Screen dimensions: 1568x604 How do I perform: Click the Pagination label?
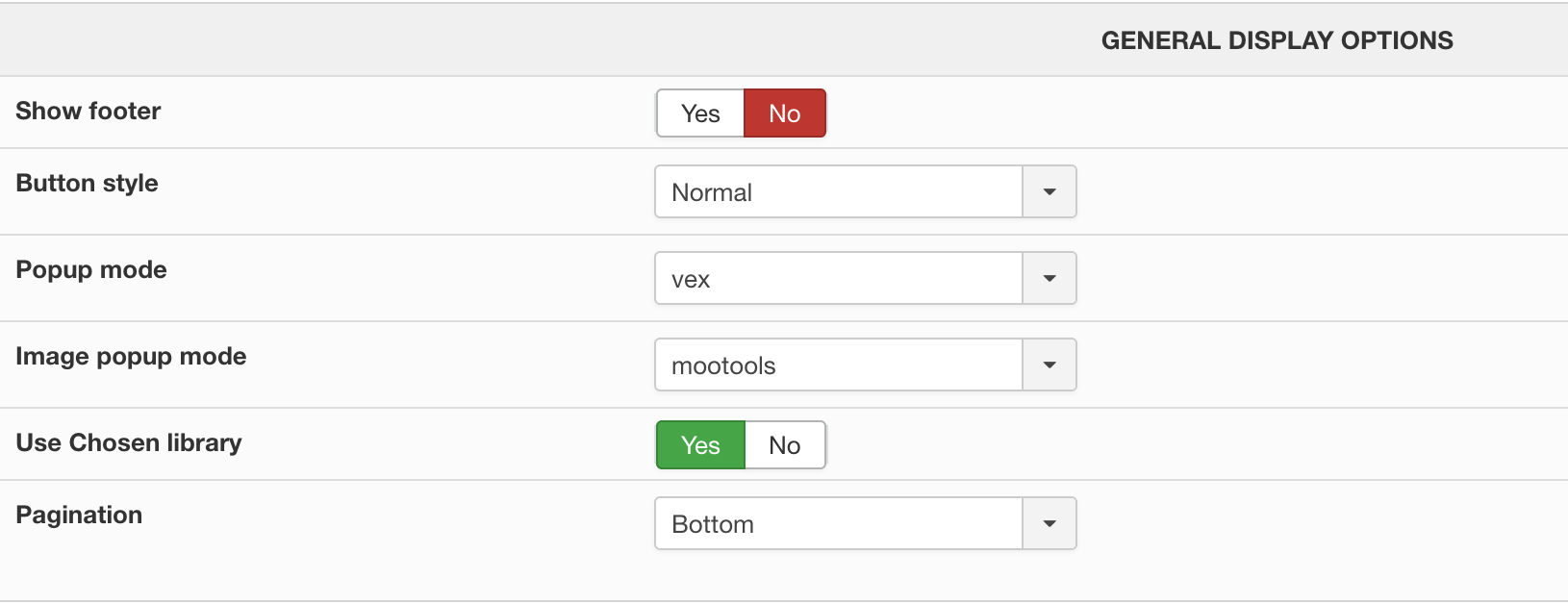click(79, 516)
